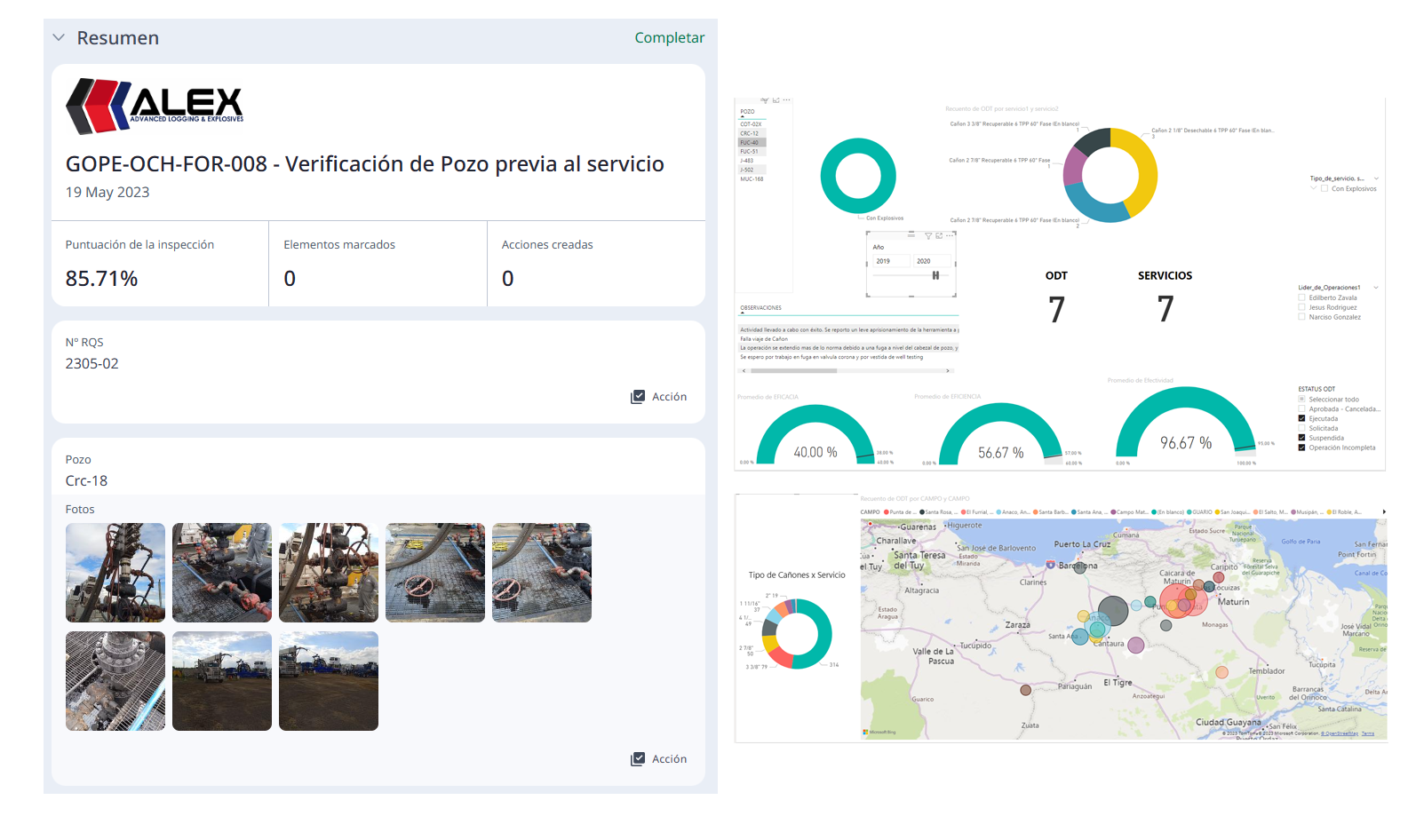Select FUC-40 in the POZO list

[x=751, y=143]
